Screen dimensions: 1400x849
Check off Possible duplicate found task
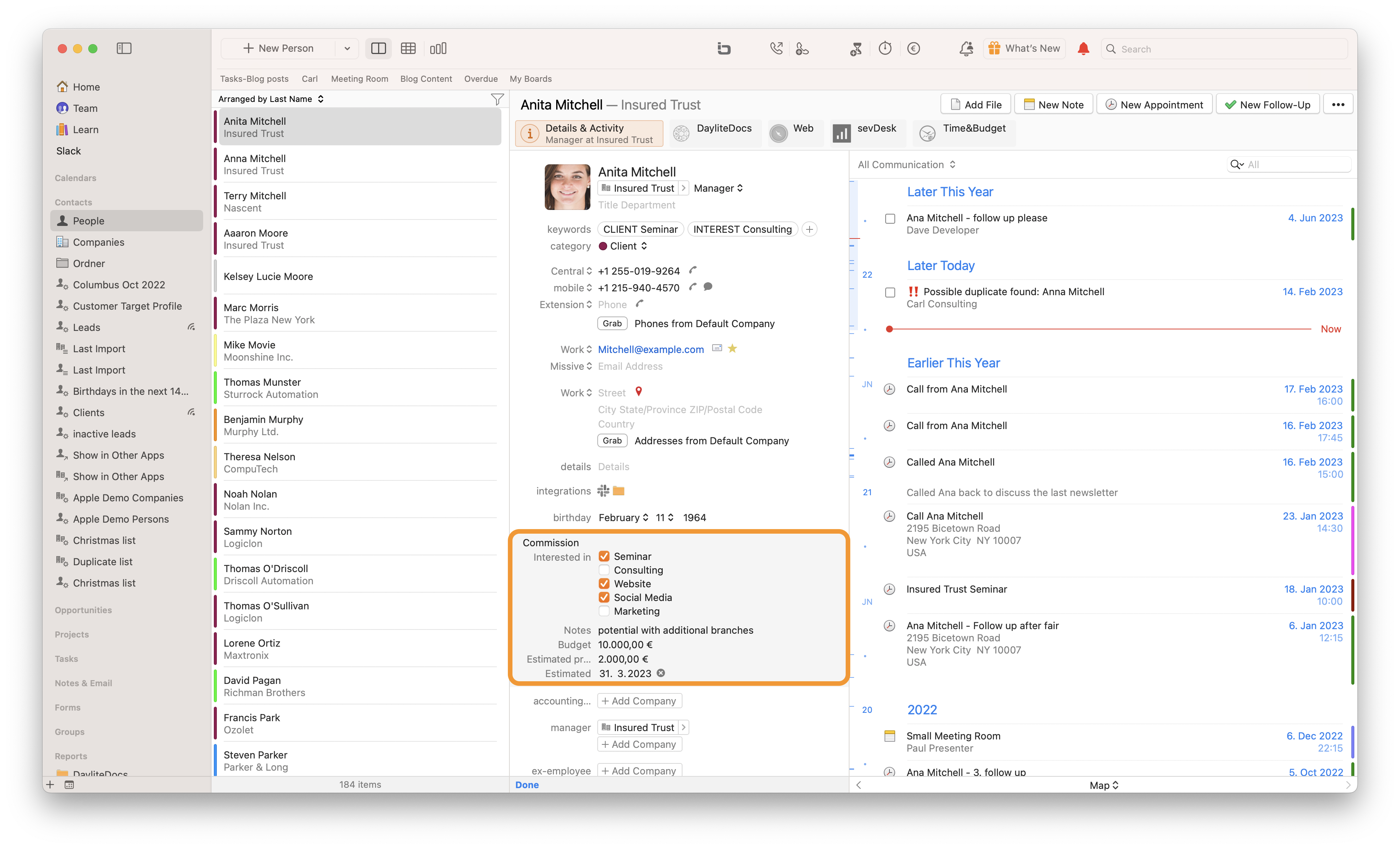[x=890, y=293]
